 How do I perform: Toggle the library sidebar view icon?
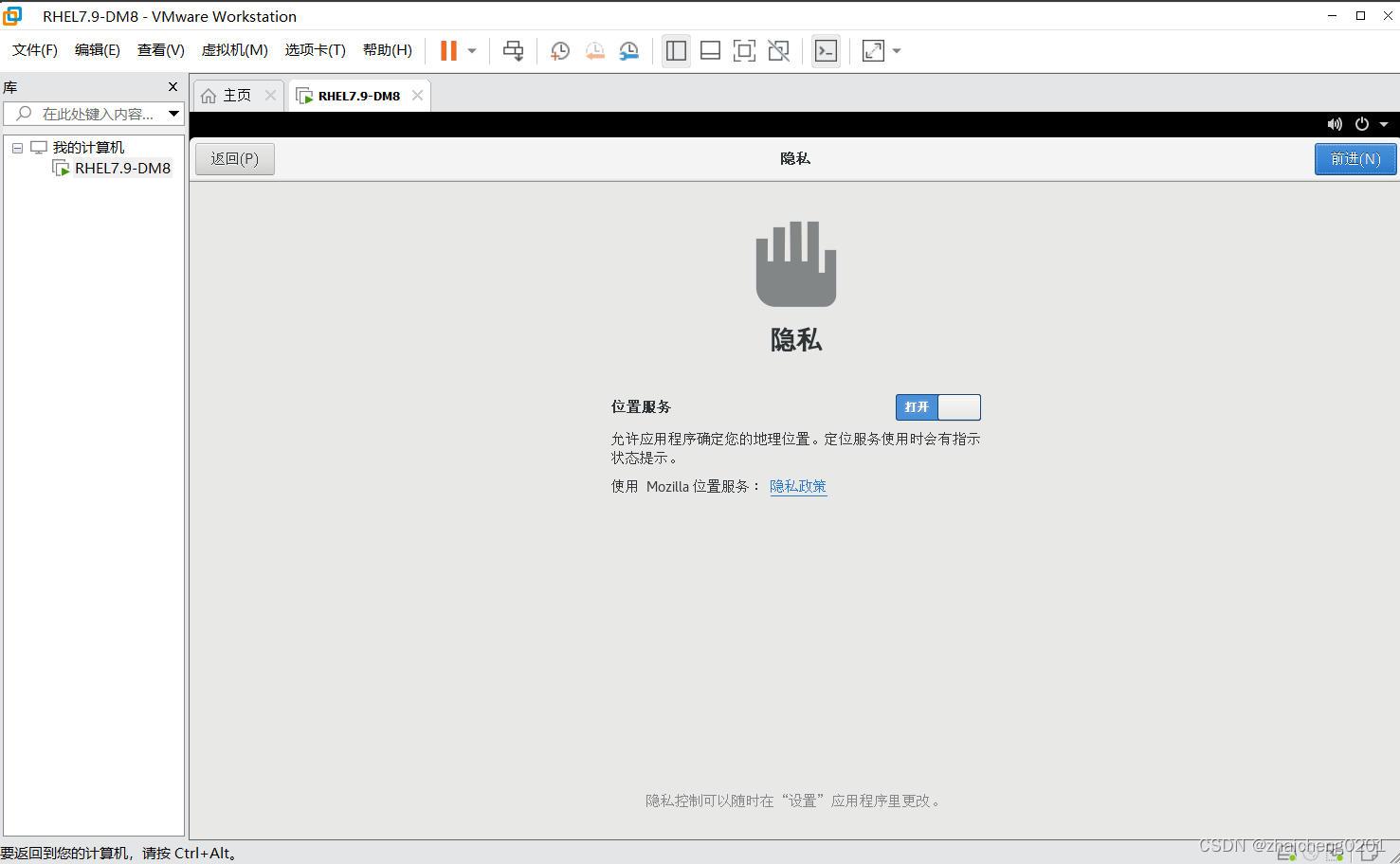[676, 51]
